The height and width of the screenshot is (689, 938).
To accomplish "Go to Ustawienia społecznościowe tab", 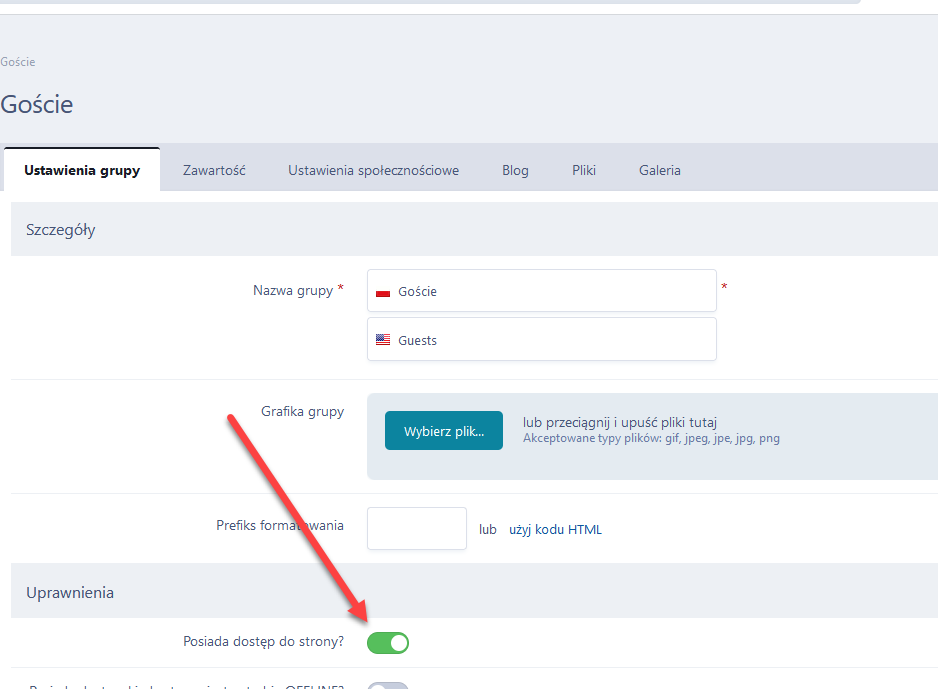I will 373,170.
